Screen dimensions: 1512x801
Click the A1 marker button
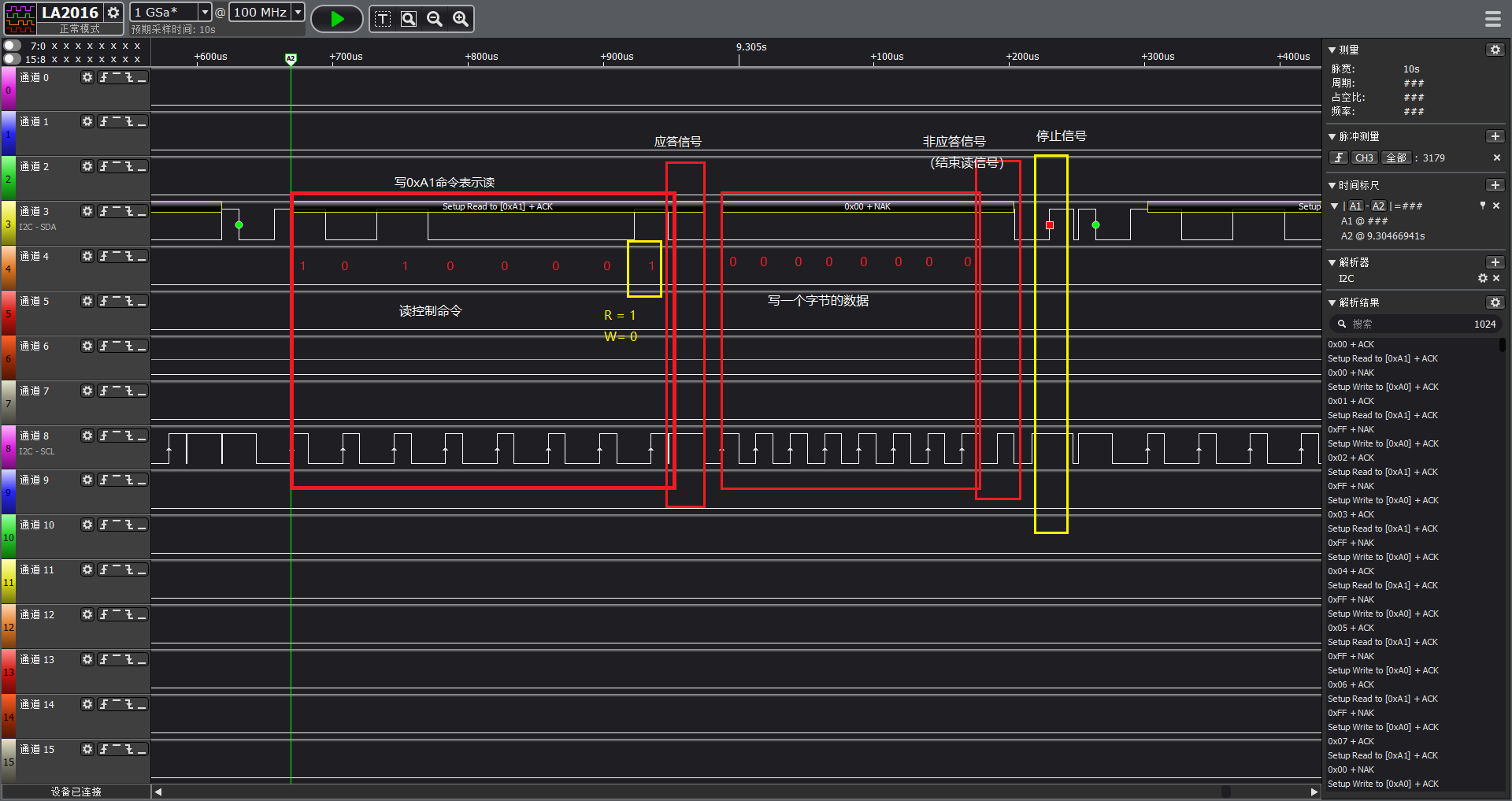point(1355,206)
